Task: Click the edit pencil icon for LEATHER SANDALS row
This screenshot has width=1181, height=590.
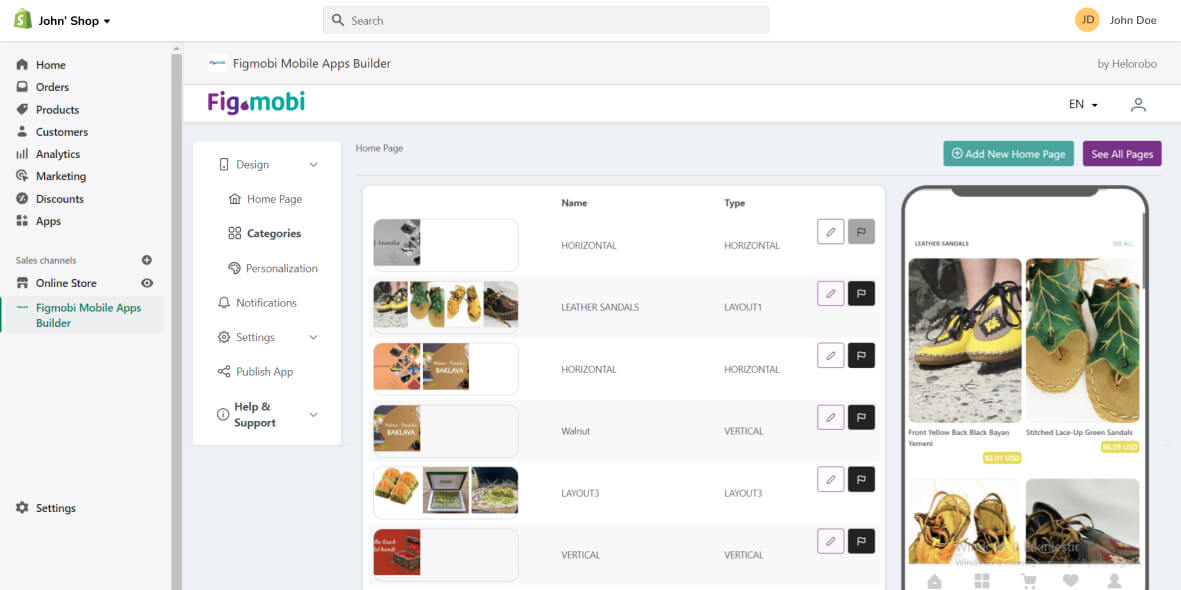Action: (830, 294)
